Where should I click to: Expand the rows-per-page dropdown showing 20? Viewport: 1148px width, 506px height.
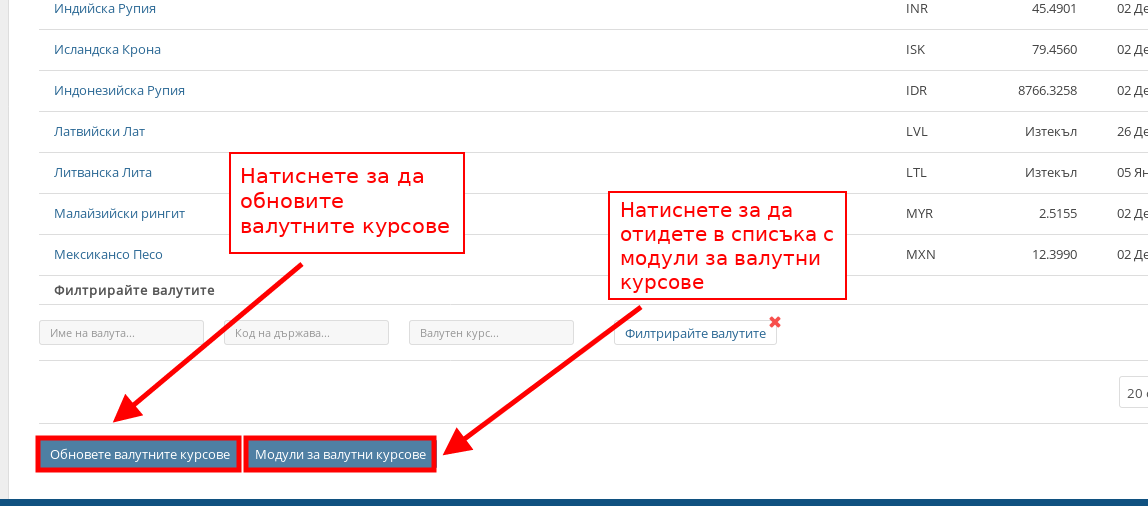click(x=1133, y=394)
